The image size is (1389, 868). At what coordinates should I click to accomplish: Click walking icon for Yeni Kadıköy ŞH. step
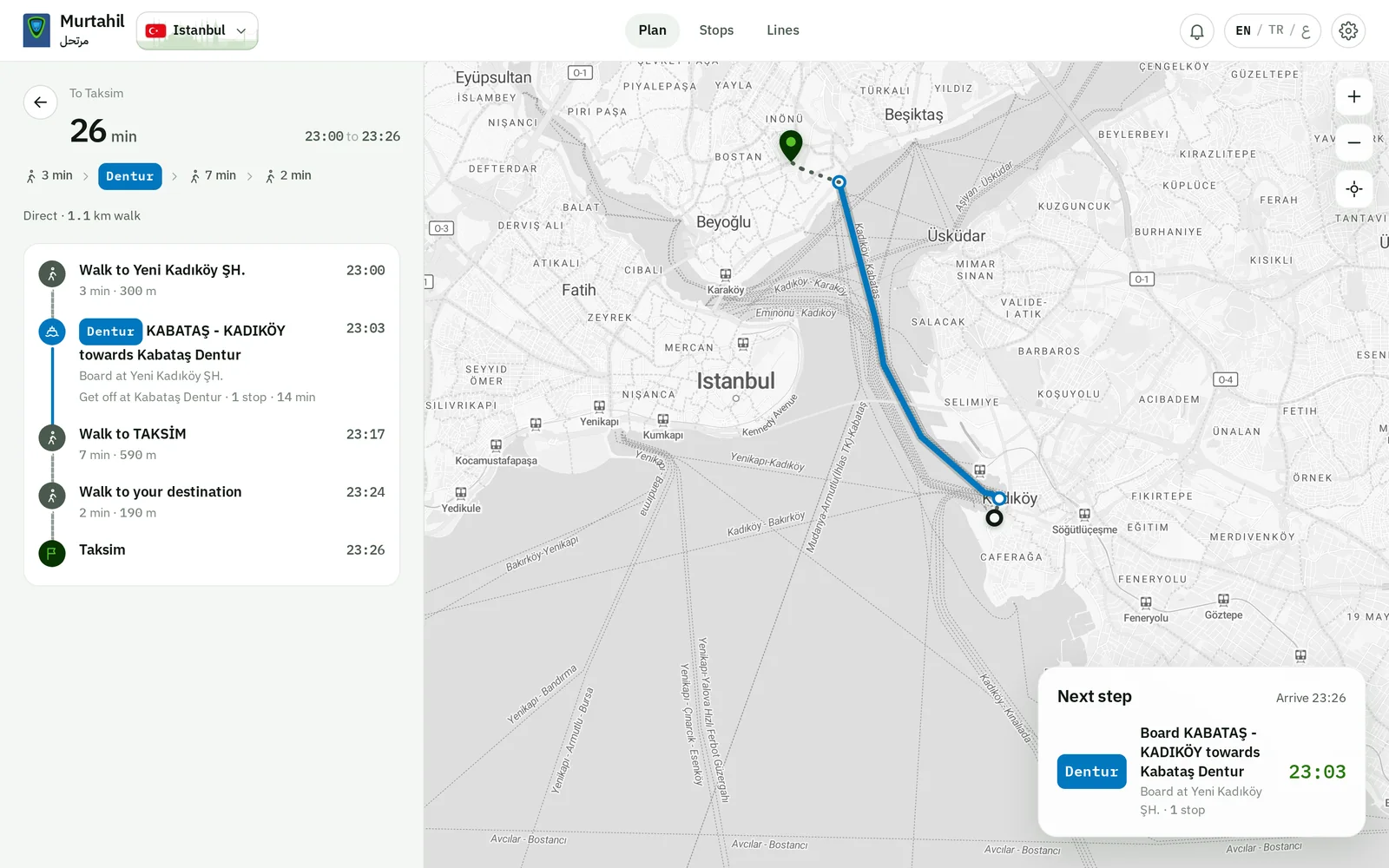click(x=52, y=274)
